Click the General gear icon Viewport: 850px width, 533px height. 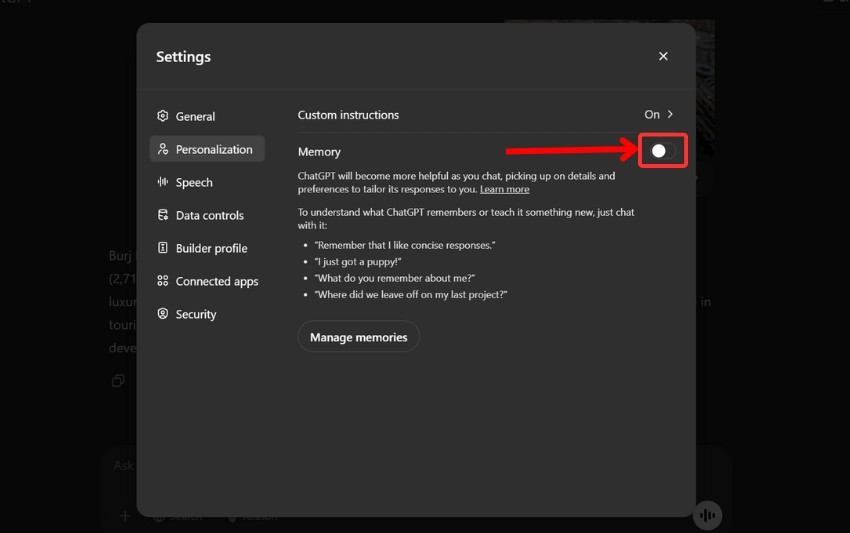click(x=163, y=116)
